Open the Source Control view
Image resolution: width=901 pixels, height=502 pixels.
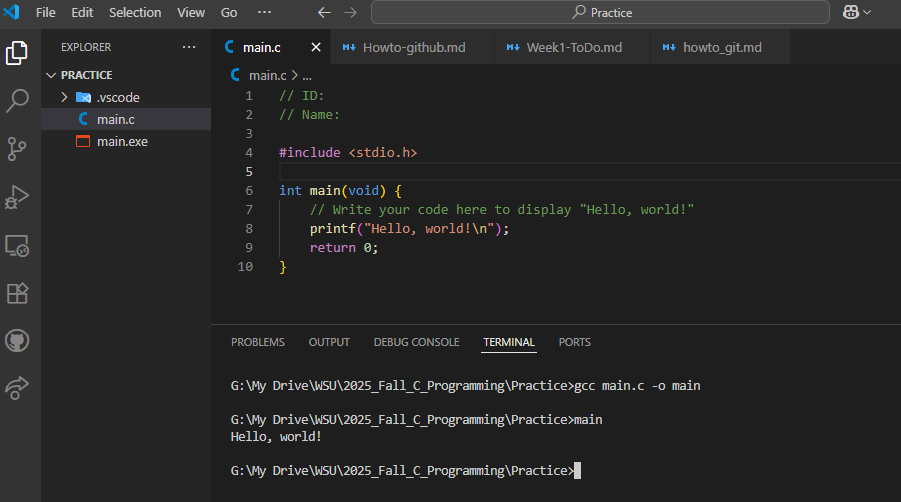[x=17, y=149]
